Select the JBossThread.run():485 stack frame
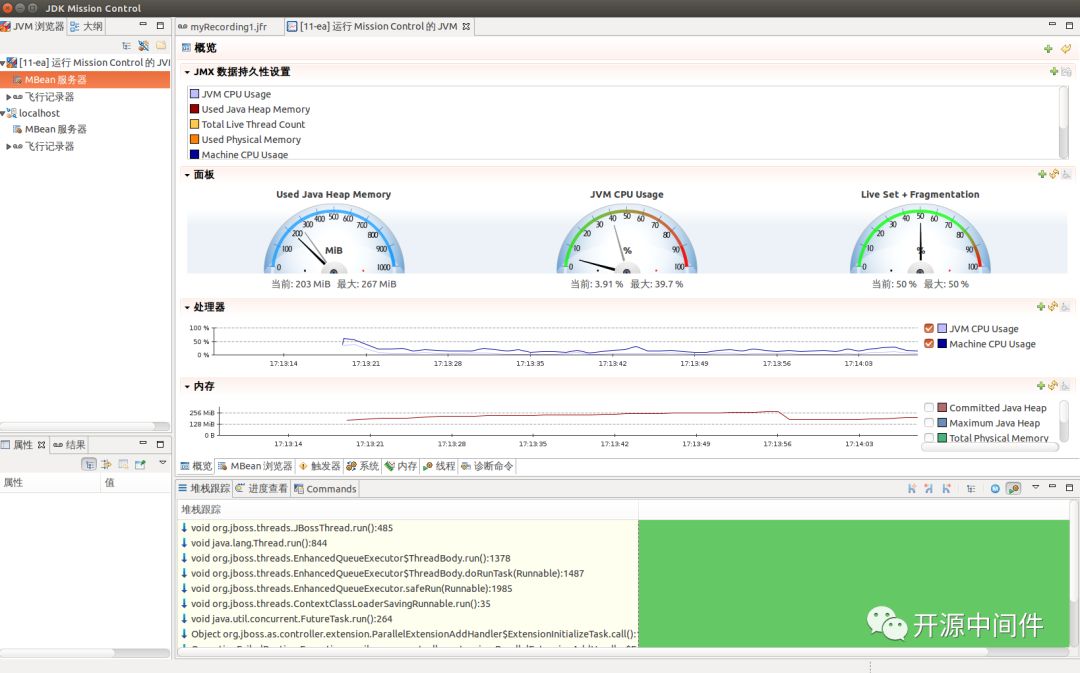 291,528
